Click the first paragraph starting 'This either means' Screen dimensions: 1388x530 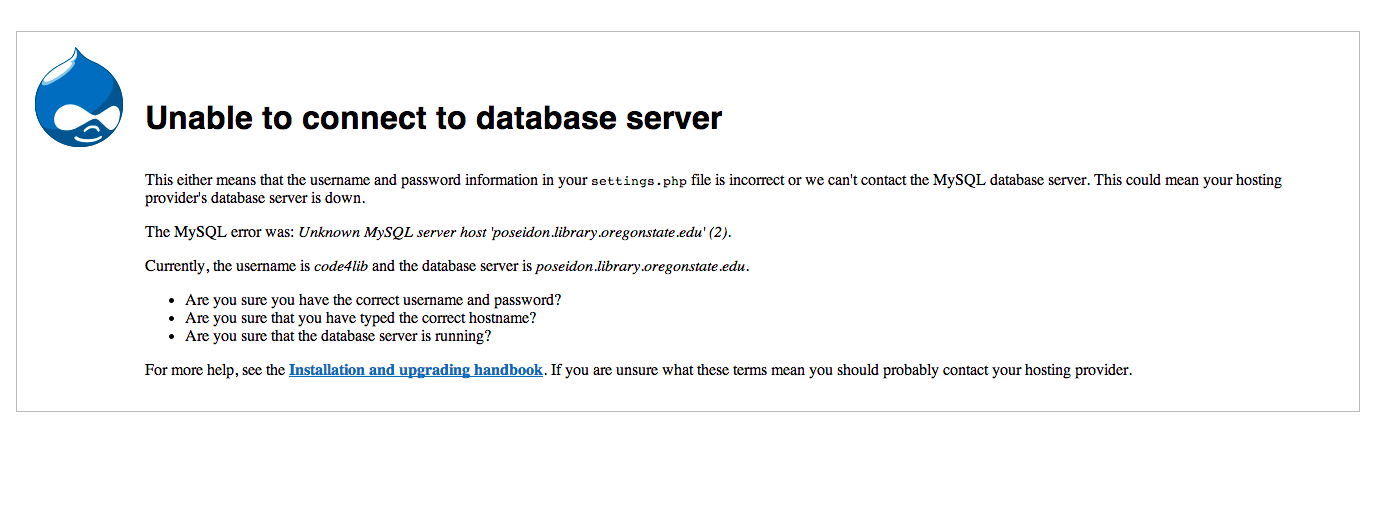coord(714,189)
